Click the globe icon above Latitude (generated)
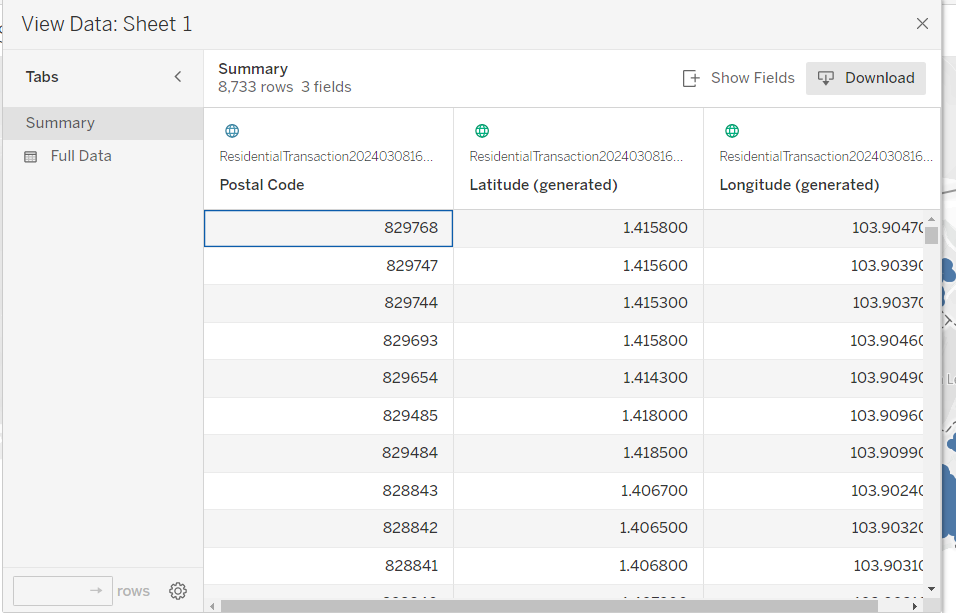This screenshot has width=956, height=613. tap(482, 131)
